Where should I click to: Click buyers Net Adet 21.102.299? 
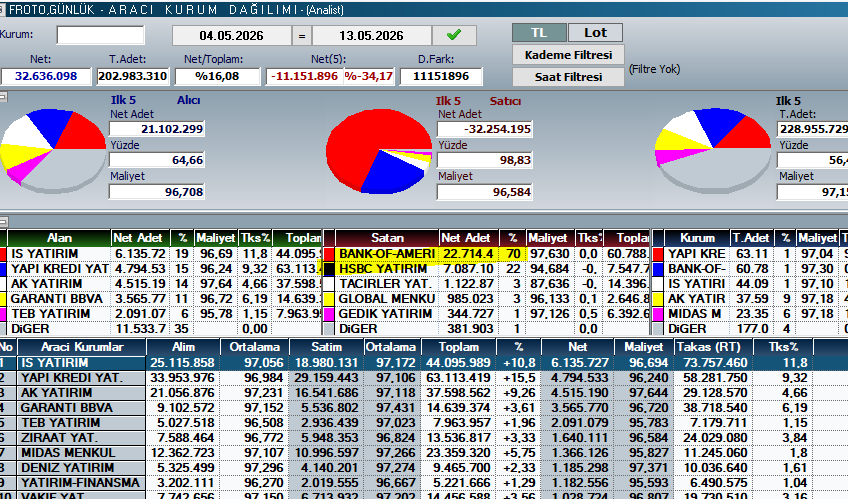[x=157, y=129]
